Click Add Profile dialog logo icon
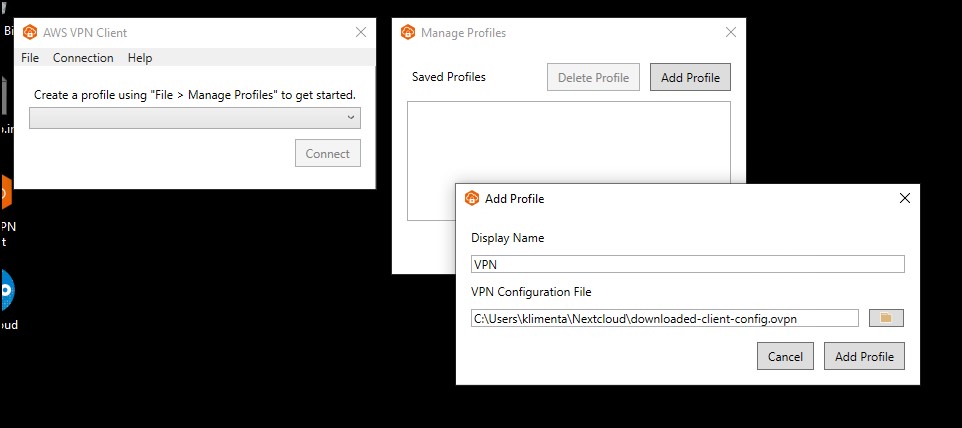962x428 pixels. click(x=471, y=198)
